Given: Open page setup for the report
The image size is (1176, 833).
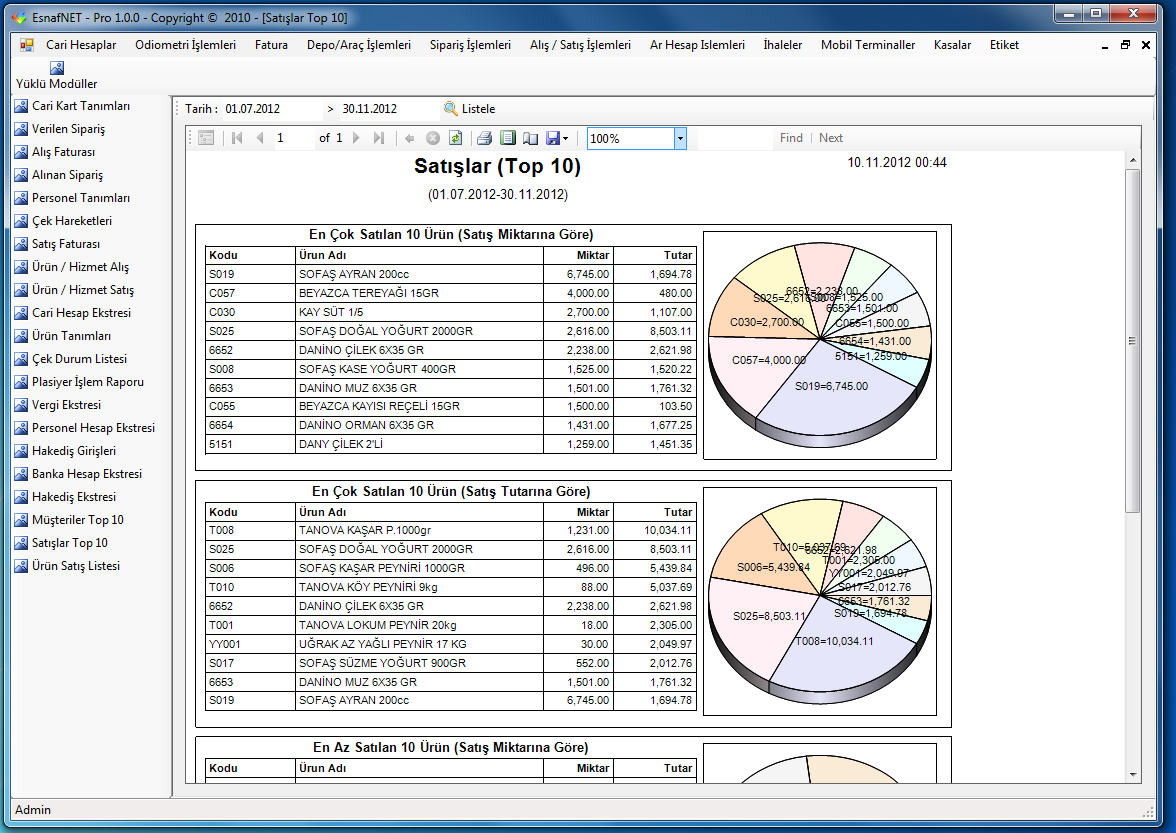Looking at the screenshot, I should [530, 138].
